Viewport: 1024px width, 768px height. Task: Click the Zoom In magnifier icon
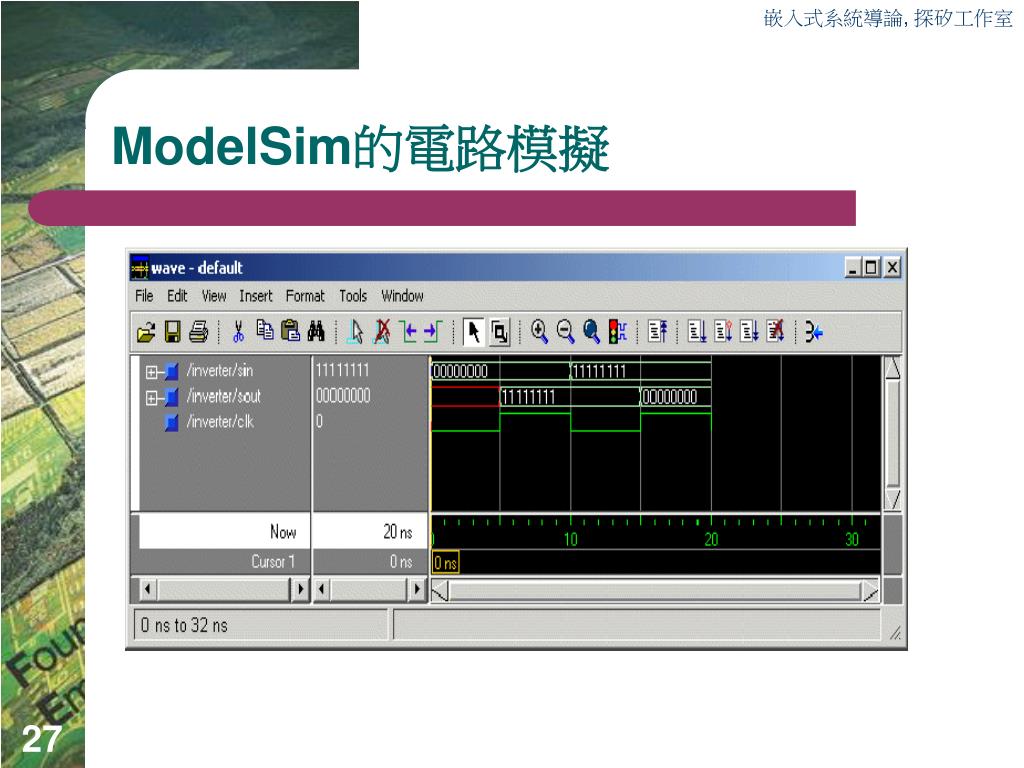click(x=539, y=332)
